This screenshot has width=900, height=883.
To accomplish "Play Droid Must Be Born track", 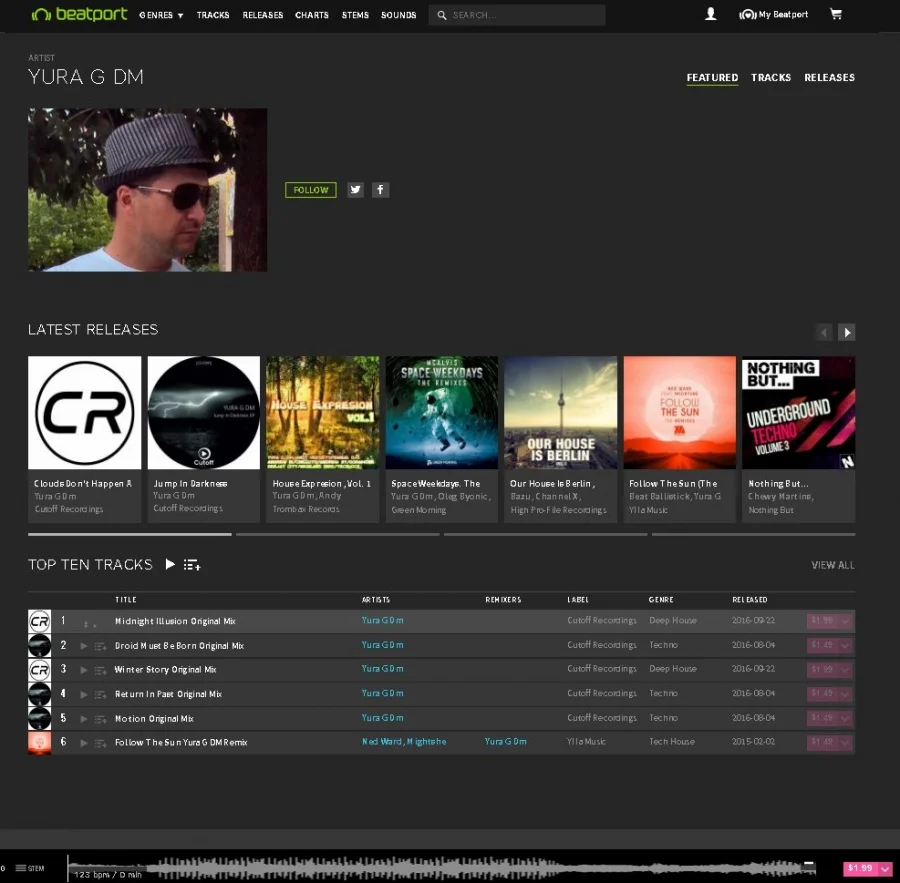I will click(84, 646).
